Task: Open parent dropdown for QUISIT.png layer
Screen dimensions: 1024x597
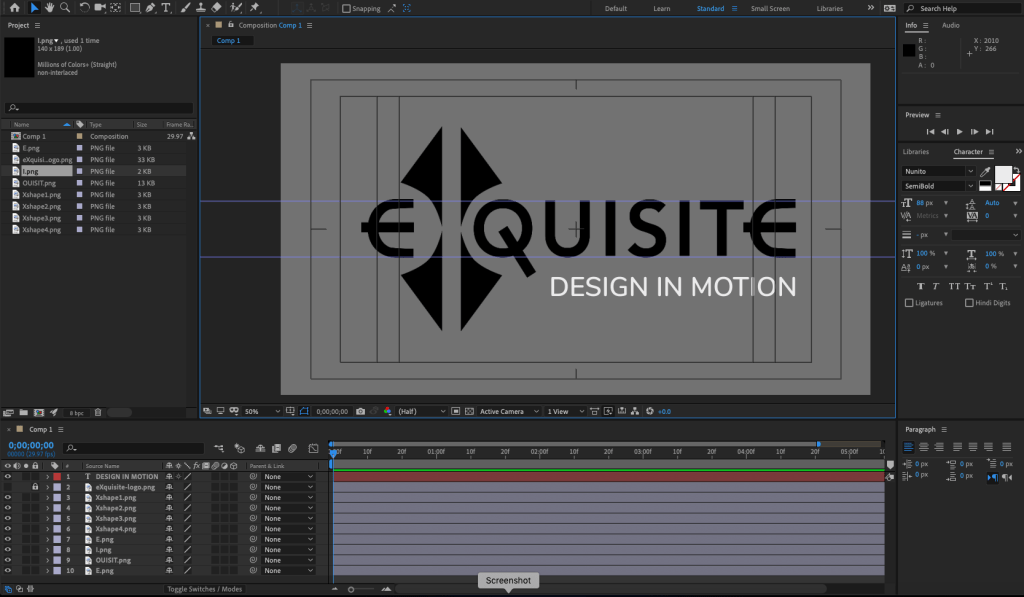Action: [288, 560]
